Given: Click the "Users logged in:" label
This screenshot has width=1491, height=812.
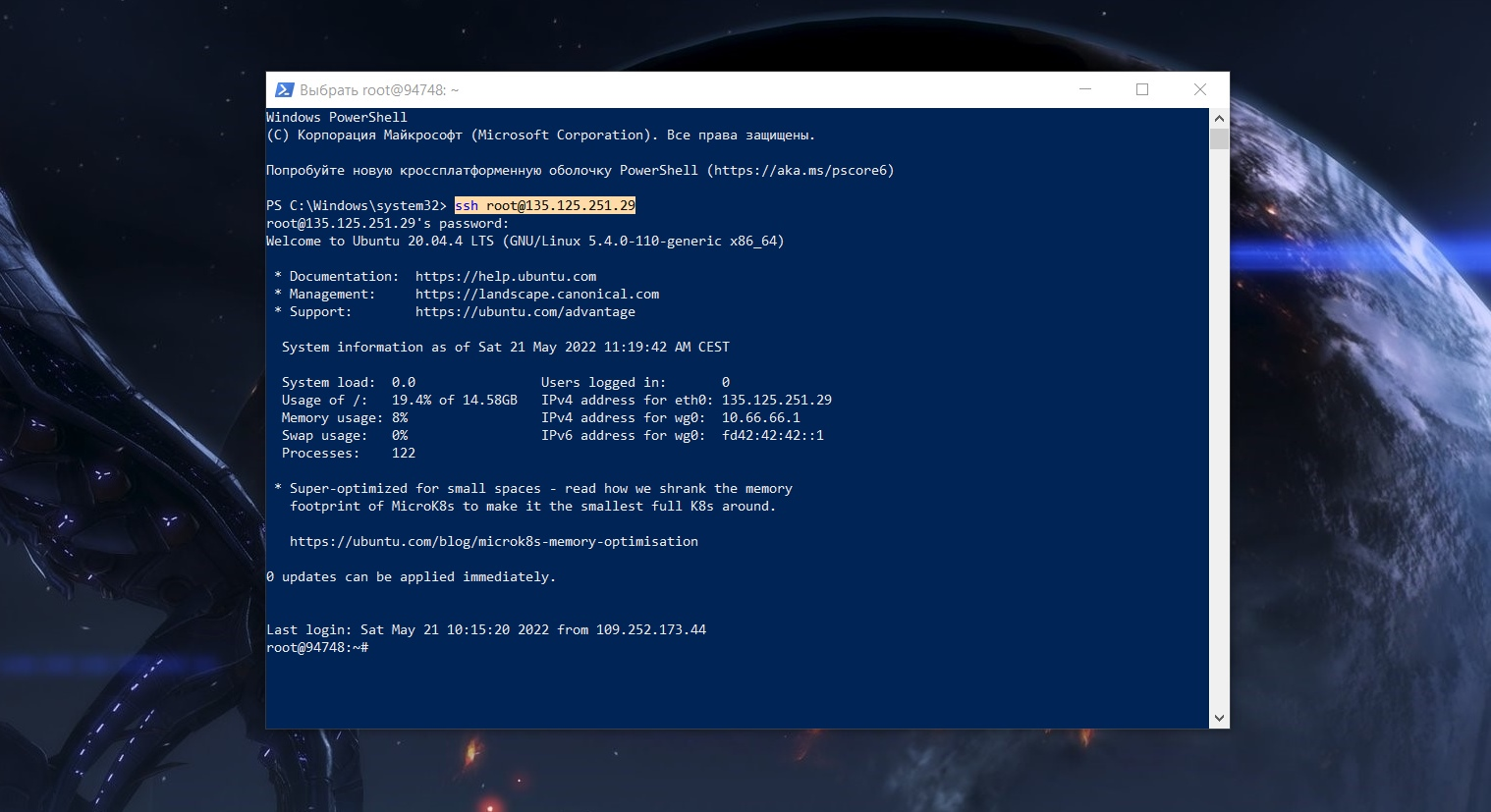Looking at the screenshot, I should tap(604, 382).
